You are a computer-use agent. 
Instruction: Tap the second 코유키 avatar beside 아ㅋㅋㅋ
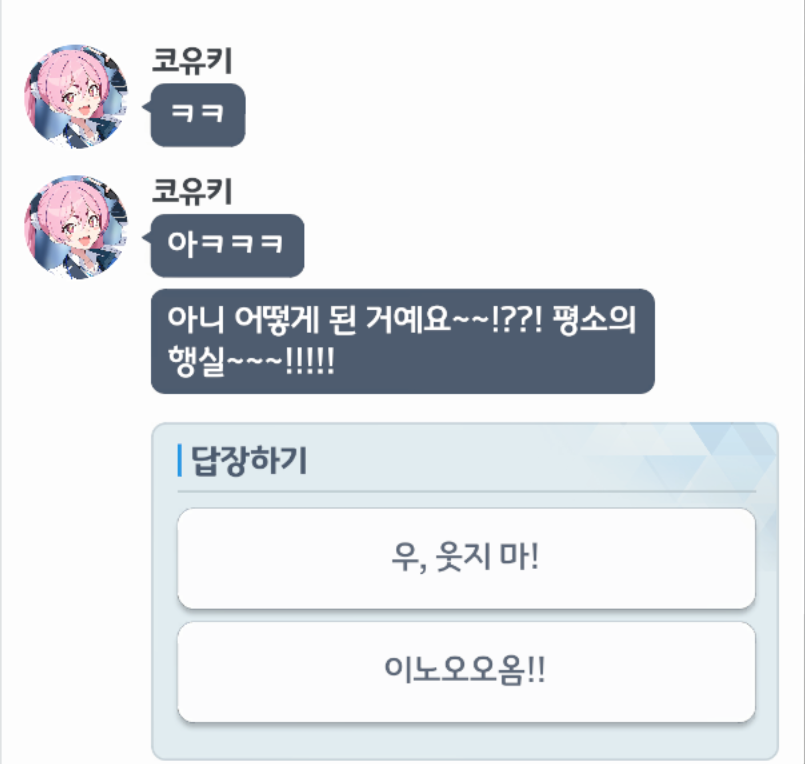point(76,227)
